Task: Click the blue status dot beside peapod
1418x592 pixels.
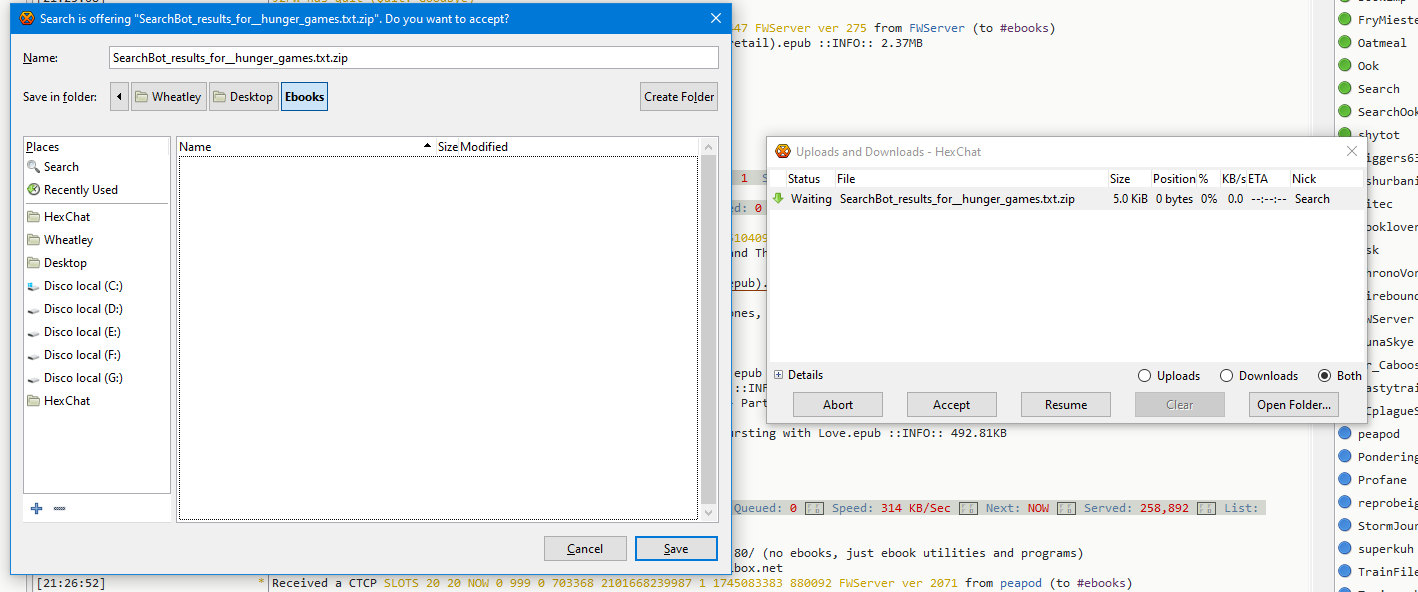Action: tap(1346, 434)
